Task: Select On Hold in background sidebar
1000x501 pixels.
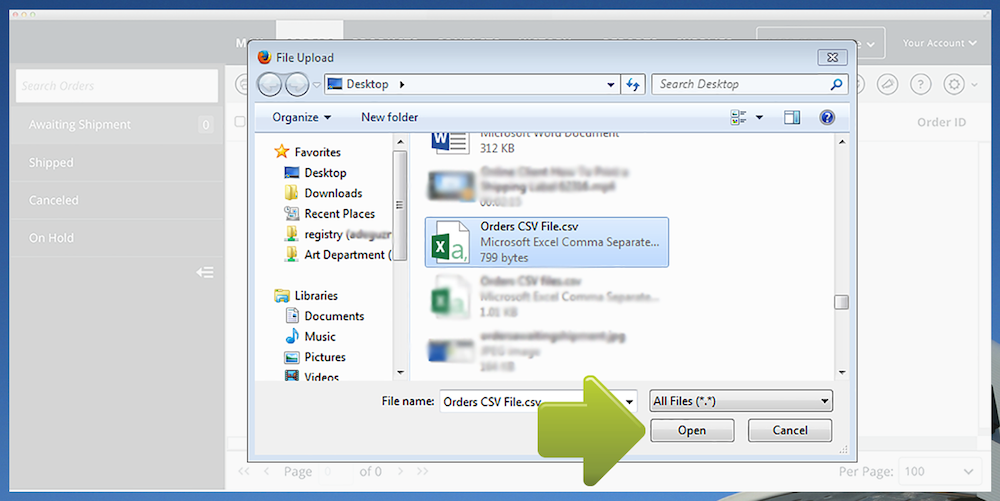Action: 117,238
